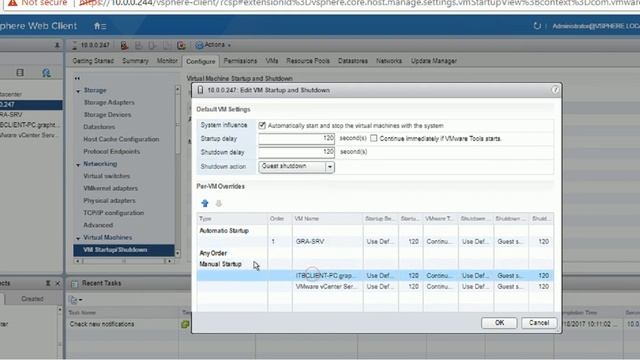640x360 pixels.
Task: Click the Actions gear icon
Action: point(199,45)
